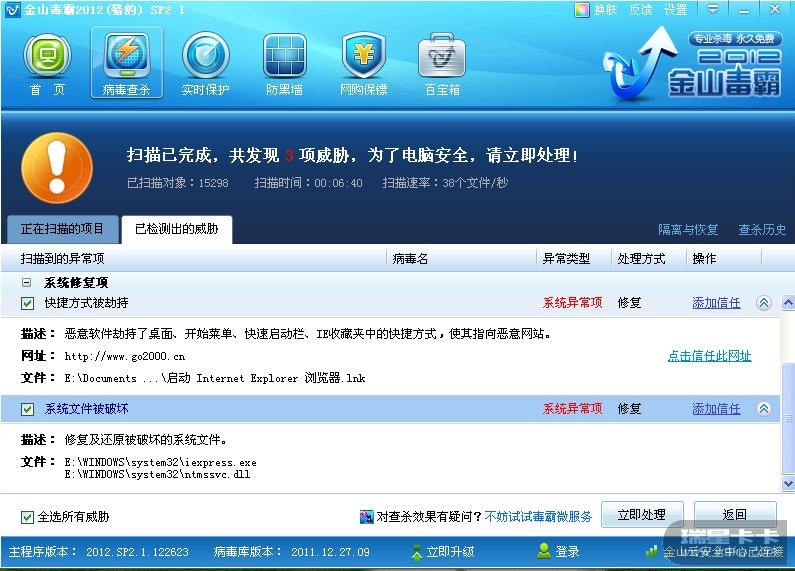Open 网购保镖 shopping guard icon
The height and width of the screenshot is (571, 795).
pos(364,63)
